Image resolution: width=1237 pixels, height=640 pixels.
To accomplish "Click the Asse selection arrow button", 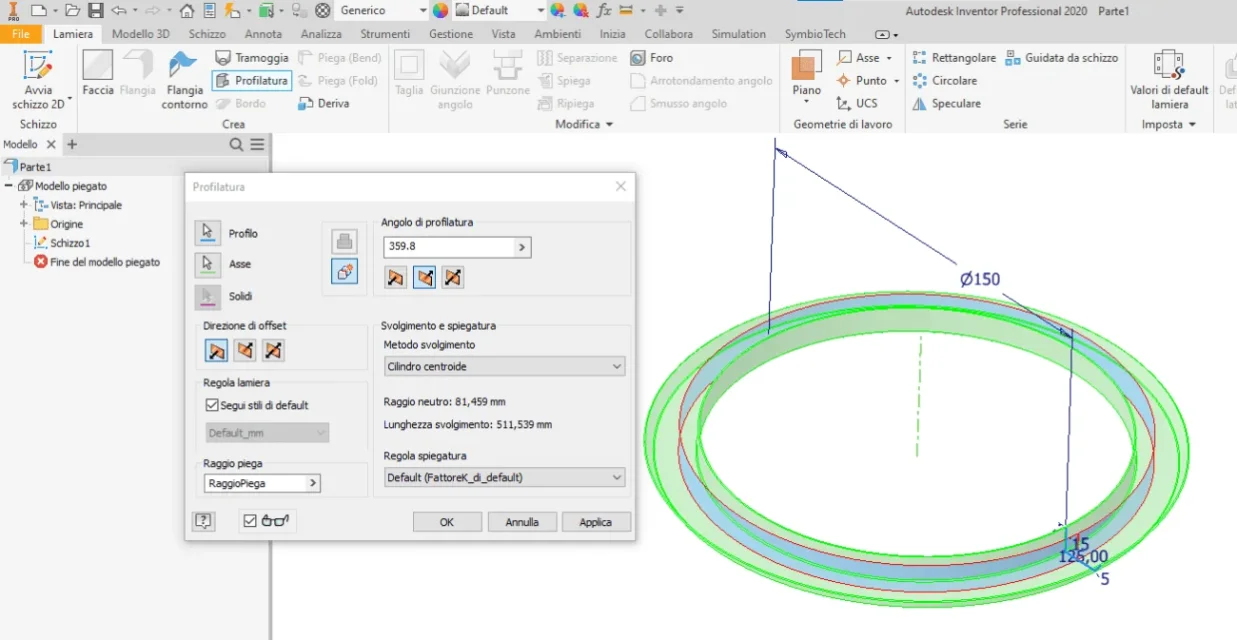I will pos(208,264).
